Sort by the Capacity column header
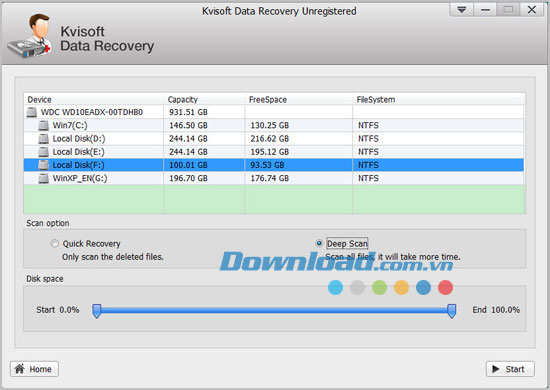This screenshot has width=550, height=390. pyautogui.click(x=204, y=100)
